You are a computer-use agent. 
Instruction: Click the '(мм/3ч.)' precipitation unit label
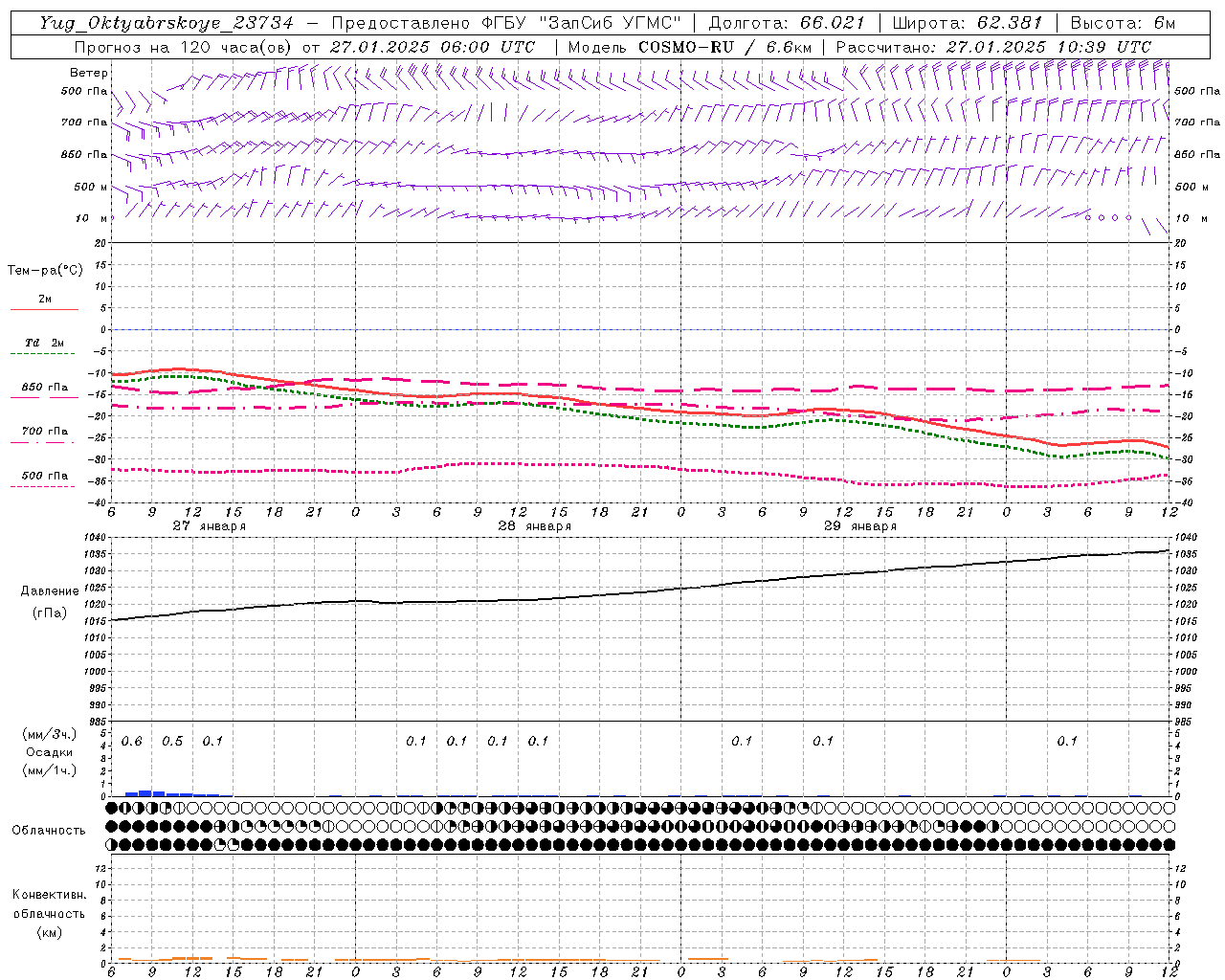(50, 735)
